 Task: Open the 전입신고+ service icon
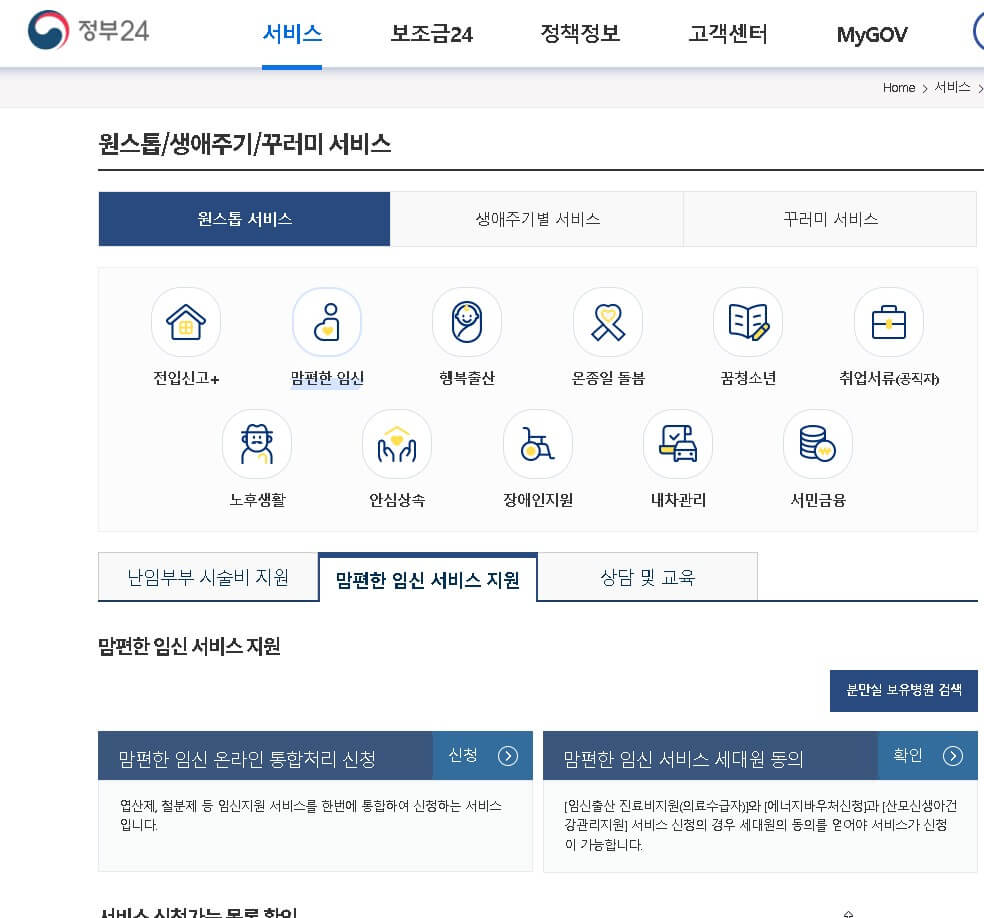tap(185, 322)
